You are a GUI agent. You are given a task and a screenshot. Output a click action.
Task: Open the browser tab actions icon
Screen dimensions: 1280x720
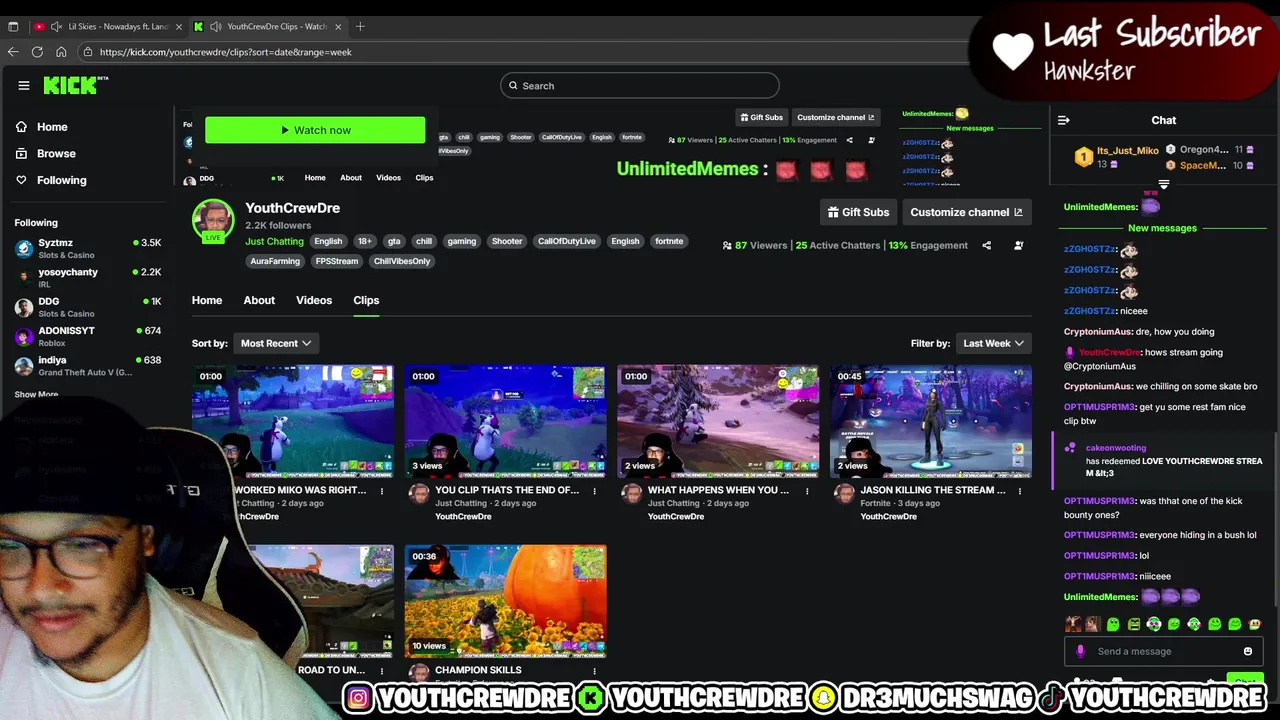pos(13,27)
